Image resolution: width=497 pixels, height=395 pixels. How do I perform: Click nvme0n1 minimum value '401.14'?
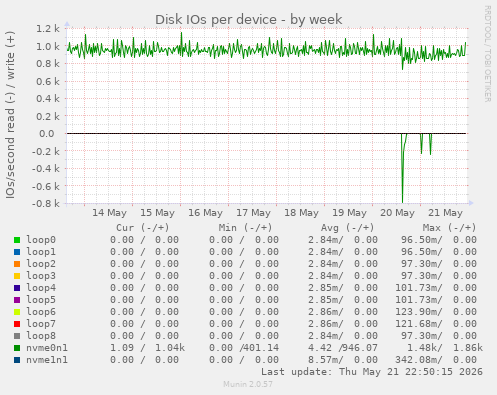coord(261,348)
